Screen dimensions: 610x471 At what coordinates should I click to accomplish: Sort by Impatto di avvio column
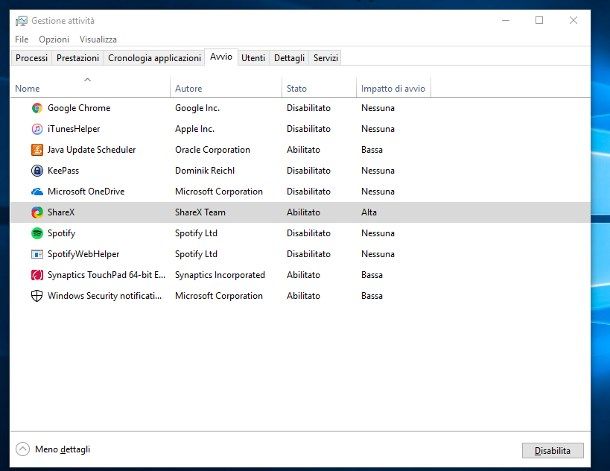pyautogui.click(x=393, y=89)
